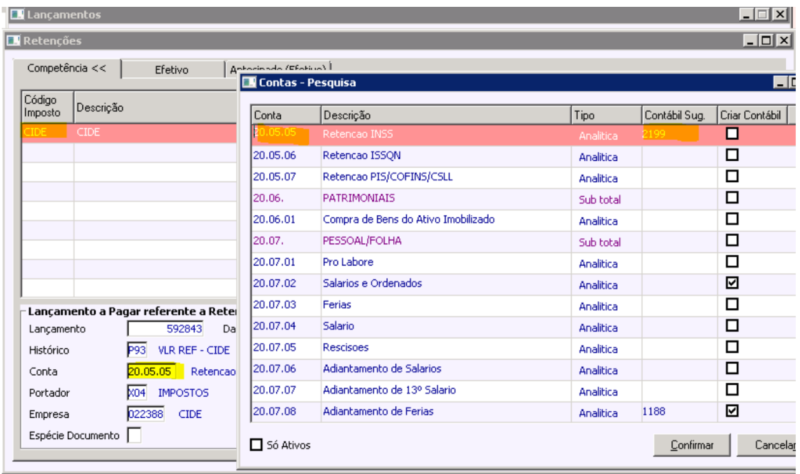This screenshot has height=474, width=800.
Task: Sort by the Contábil Sug. column header
Action: click(x=679, y=115)
